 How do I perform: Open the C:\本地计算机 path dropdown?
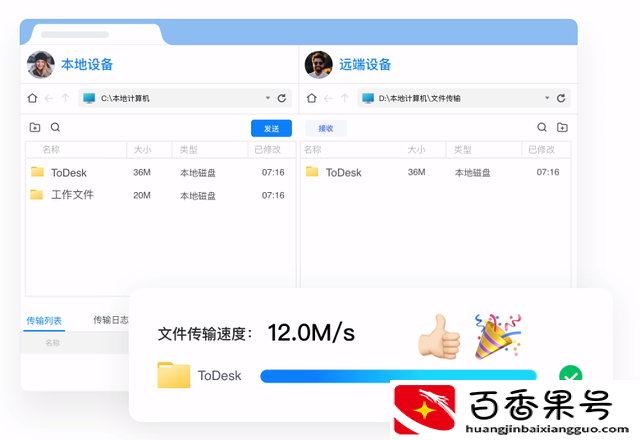point(268,98)
